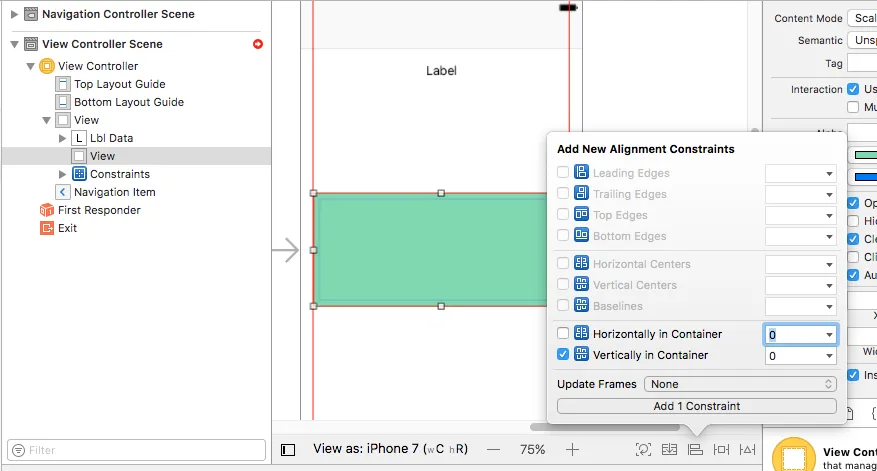Click the Embed In Stack icon

pyautogui.click(x=669, y=449)
